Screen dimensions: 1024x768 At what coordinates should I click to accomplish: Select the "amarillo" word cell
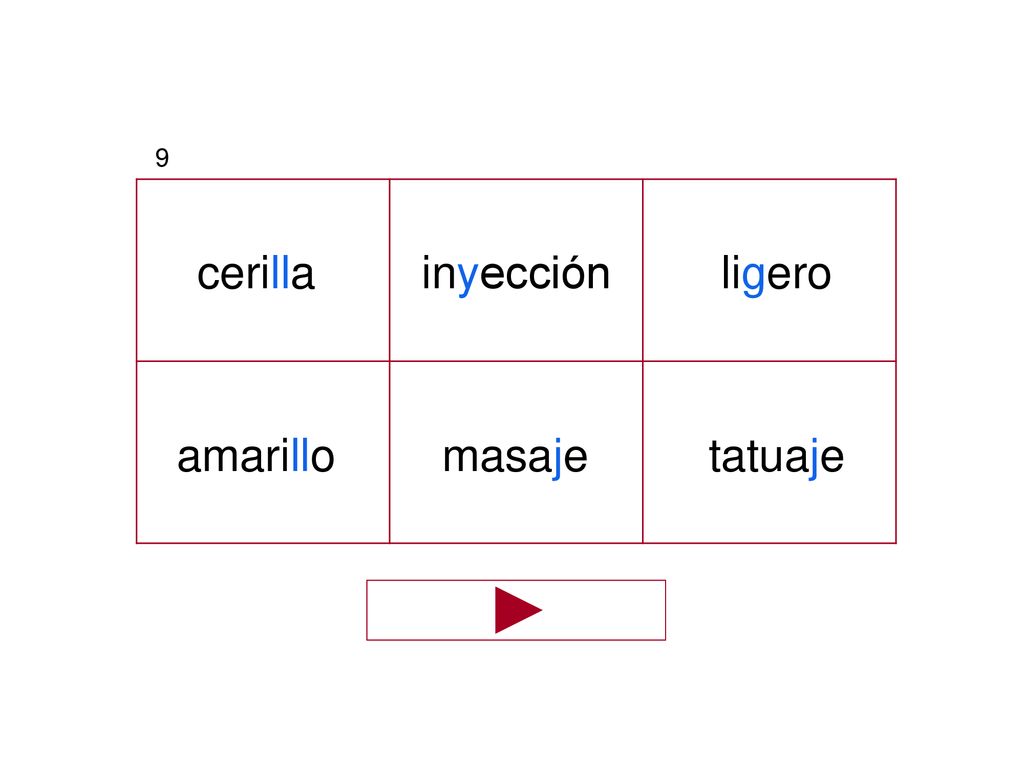[x=263, y=452]
